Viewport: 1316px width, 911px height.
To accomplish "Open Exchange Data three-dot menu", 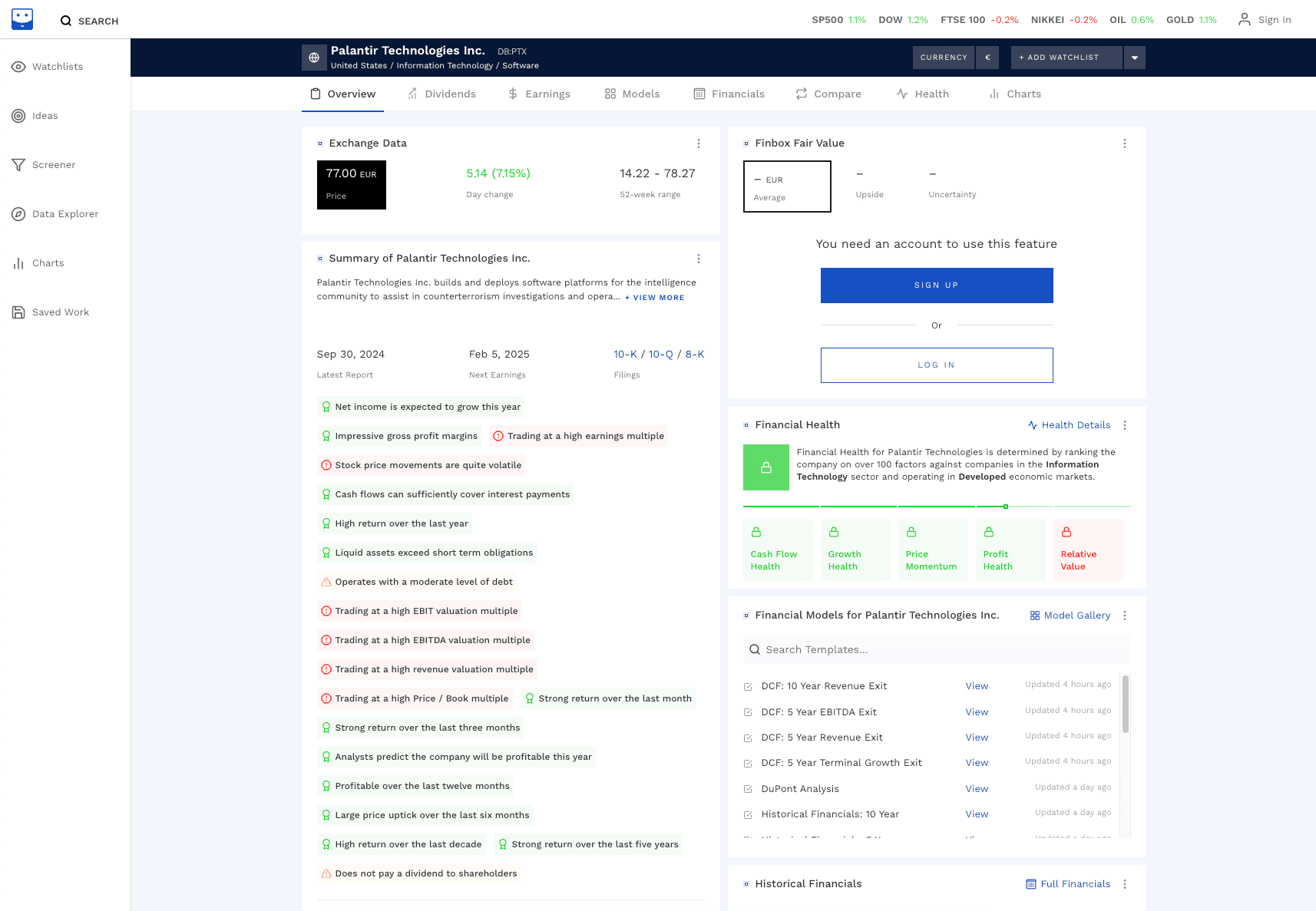I will (x=699, y=144).
